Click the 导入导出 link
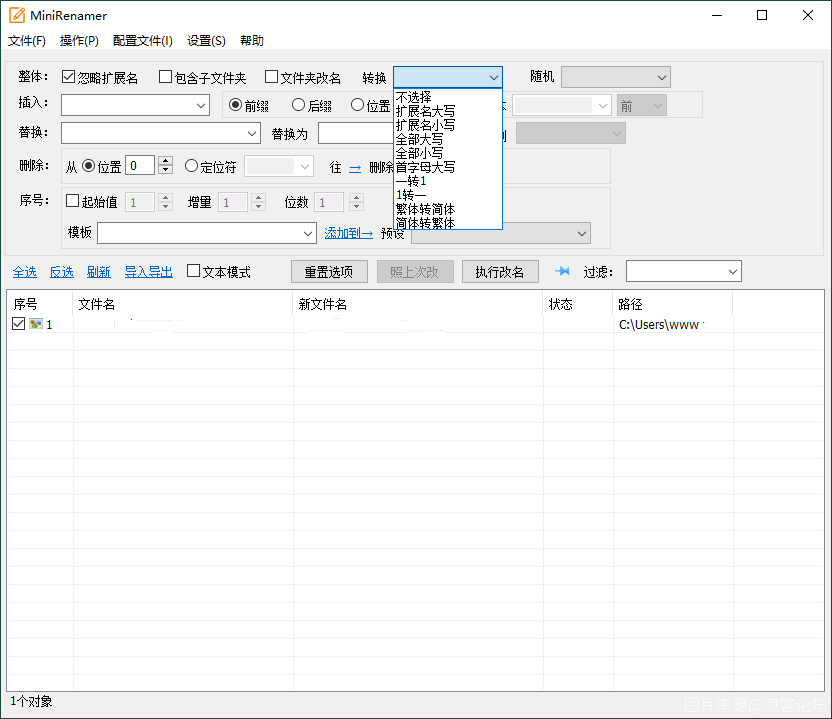This screenshot has height=719, width=832. click(x=149, y=272)
